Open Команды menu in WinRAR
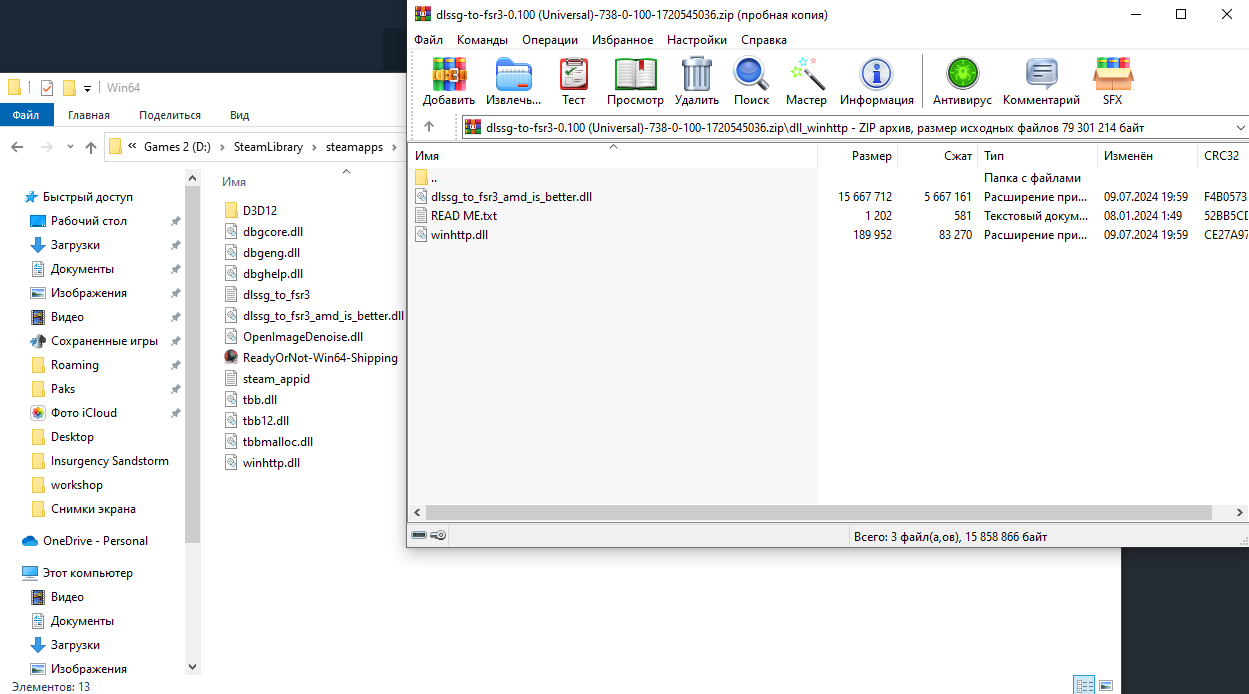 (482, 40)
